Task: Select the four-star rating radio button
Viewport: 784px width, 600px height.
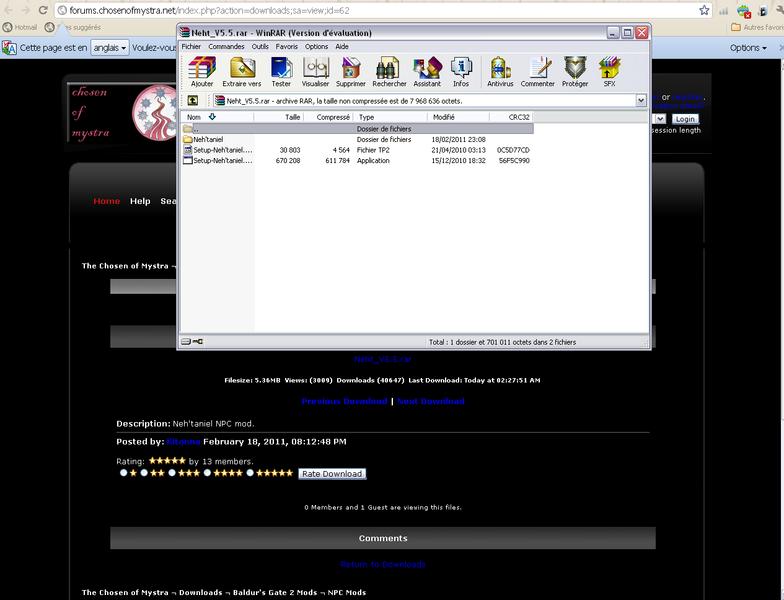Action: coord(207,472)
